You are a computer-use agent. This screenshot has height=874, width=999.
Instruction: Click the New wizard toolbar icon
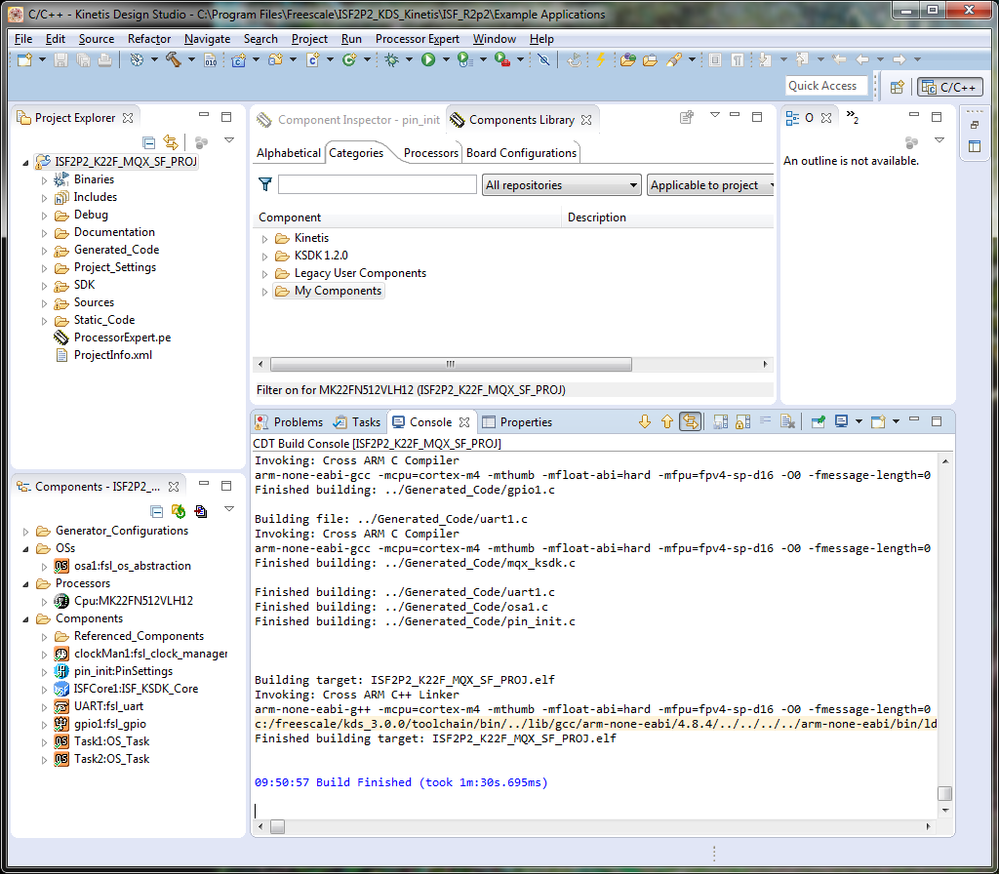click(25, 59)
